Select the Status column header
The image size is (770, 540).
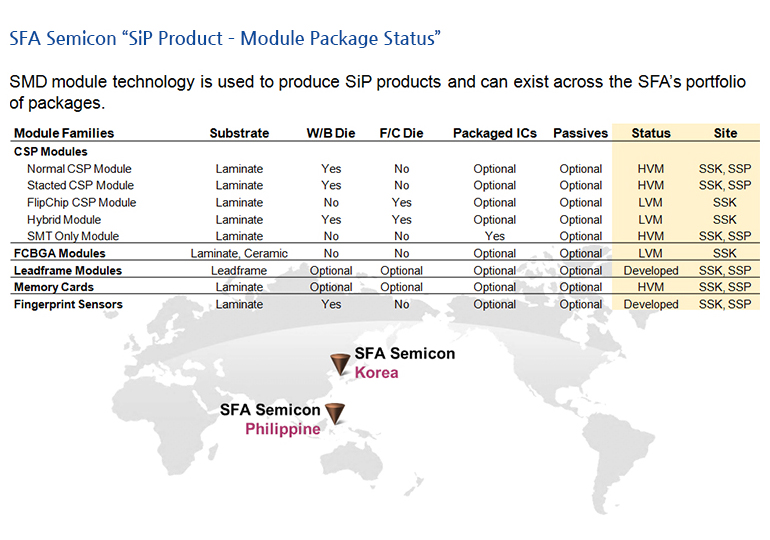point(651,133)
